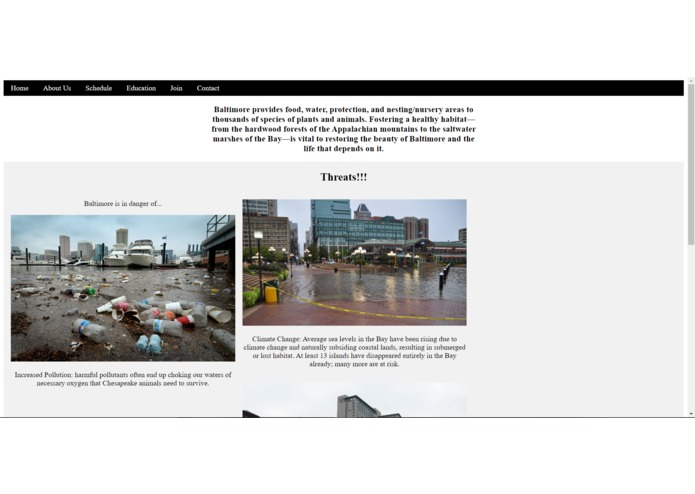Click the flooded Inner Harbor plaza photo
Screen dimensions: 695x494
click(x=354, y=262)
